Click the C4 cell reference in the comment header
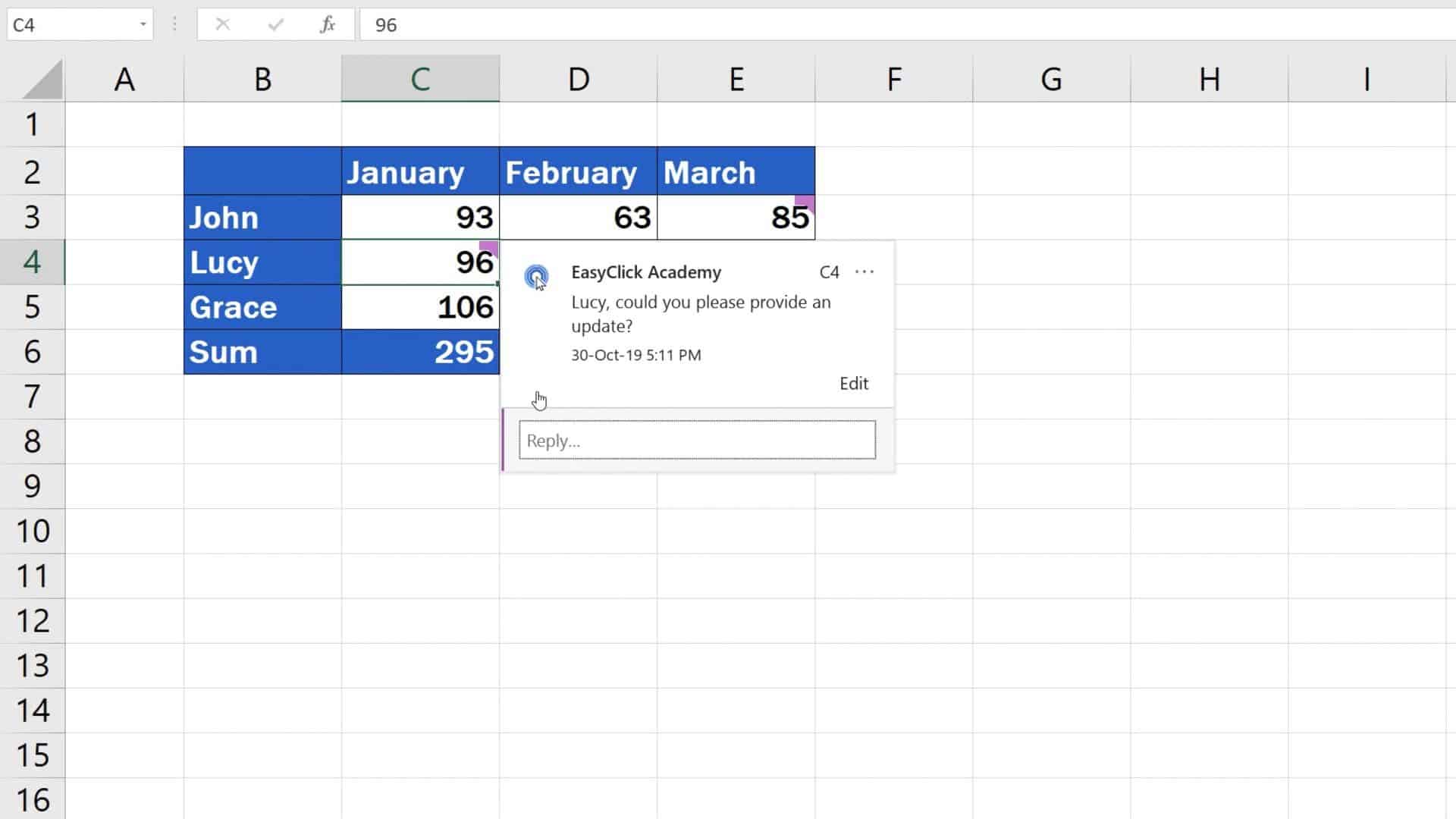 tap(829, 272)
